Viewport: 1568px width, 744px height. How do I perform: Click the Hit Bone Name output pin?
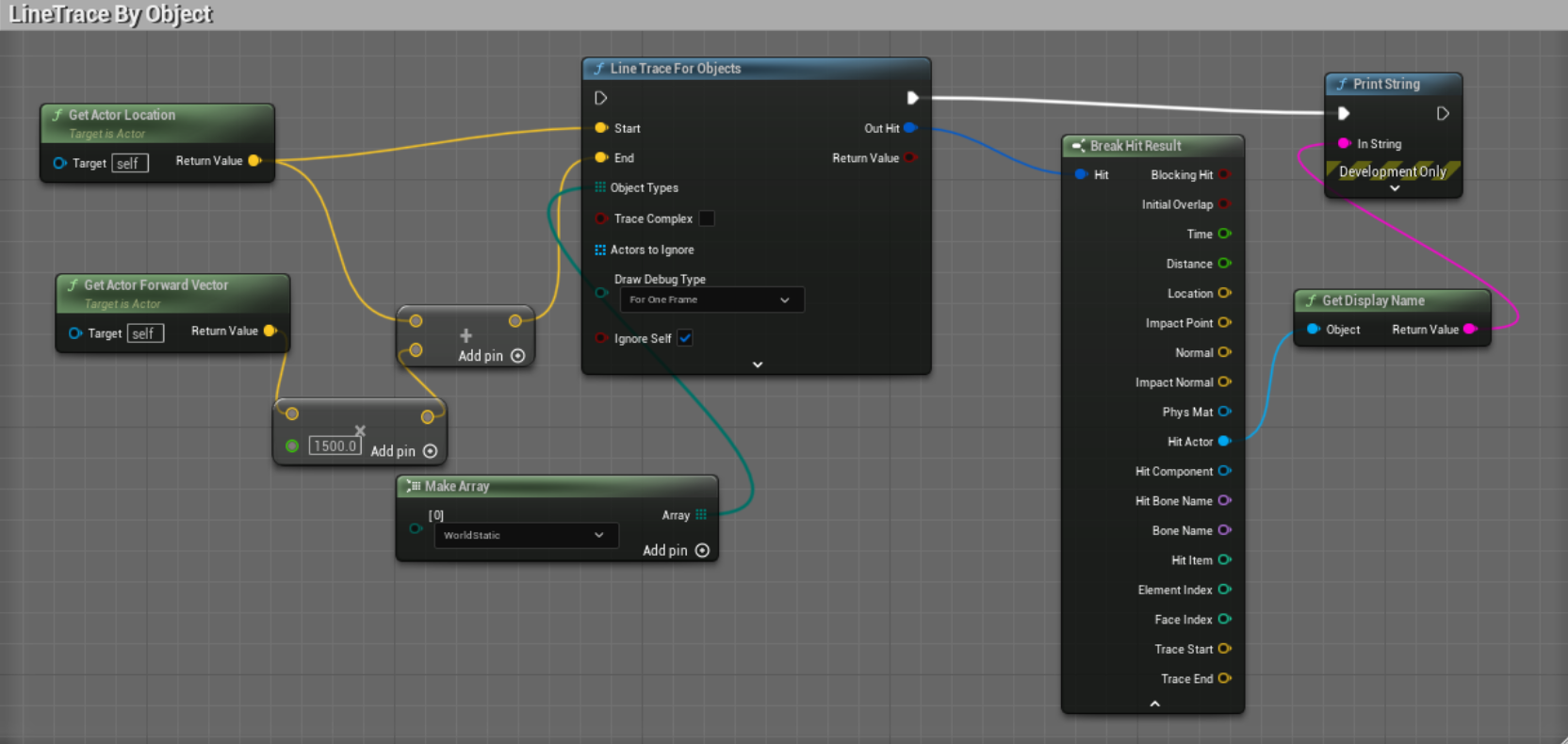[x=1224, y=500]
